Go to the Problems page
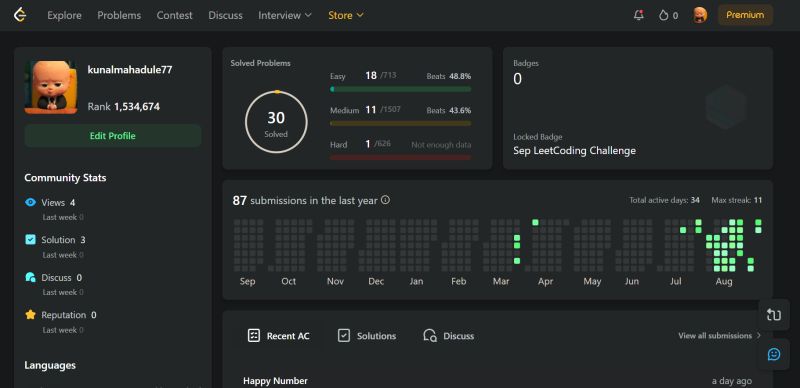This screenshot has width=800, height=388. pyautogui.click(x=119, y=15)
